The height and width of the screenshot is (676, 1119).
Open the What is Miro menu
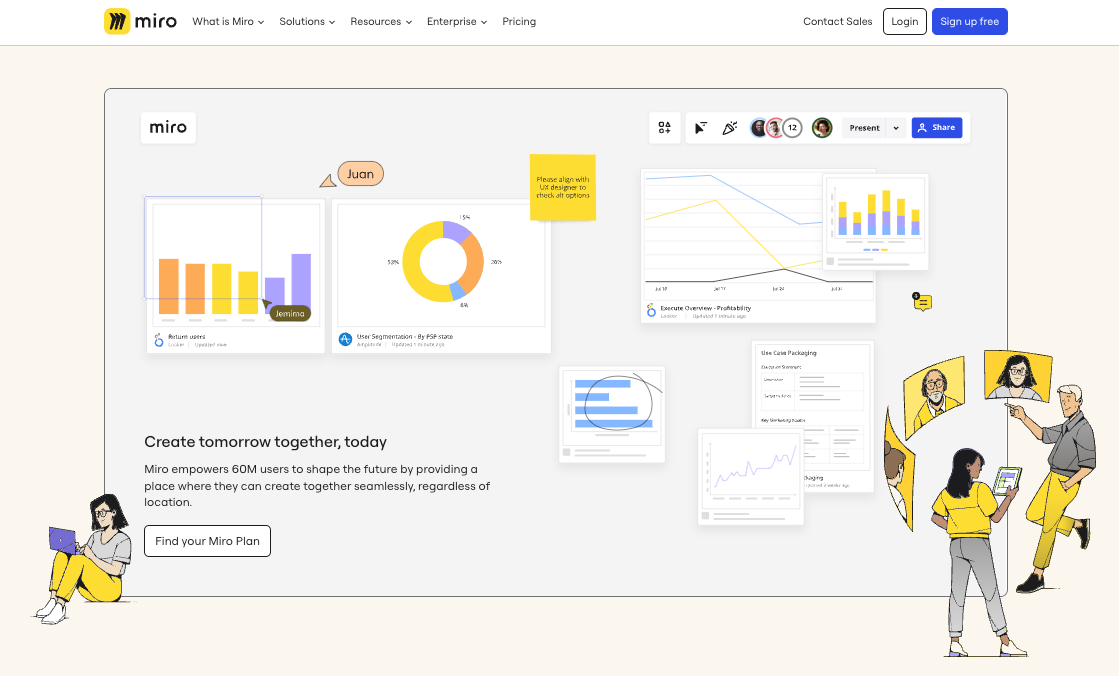coord(227,21)
